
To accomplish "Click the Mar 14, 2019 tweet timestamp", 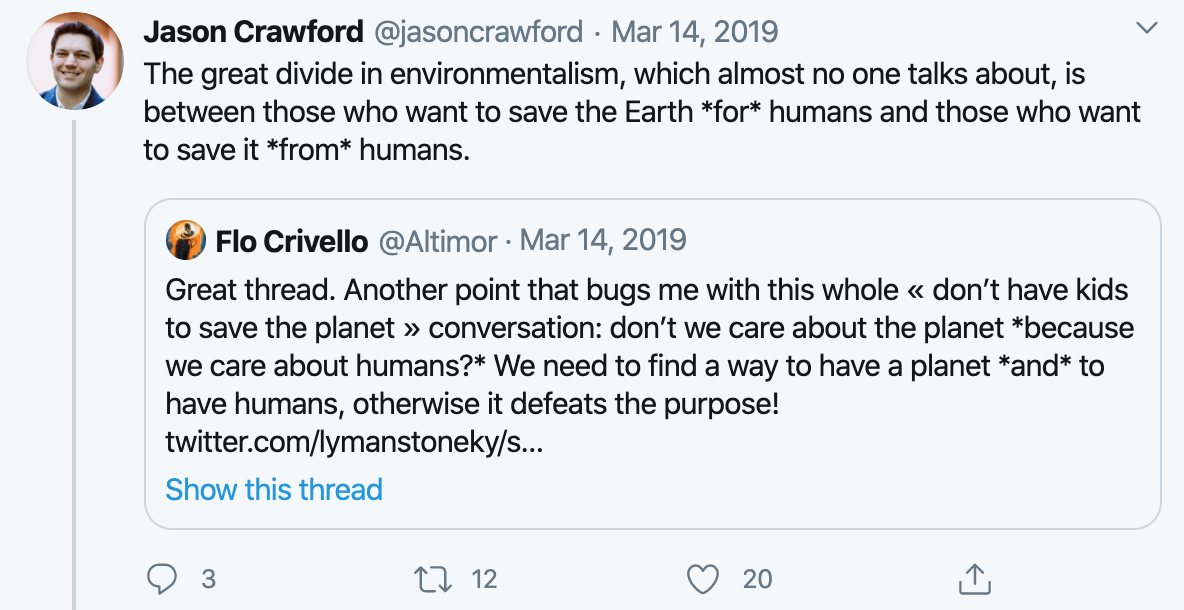I will pyautogui.click(x=697, y=32).
